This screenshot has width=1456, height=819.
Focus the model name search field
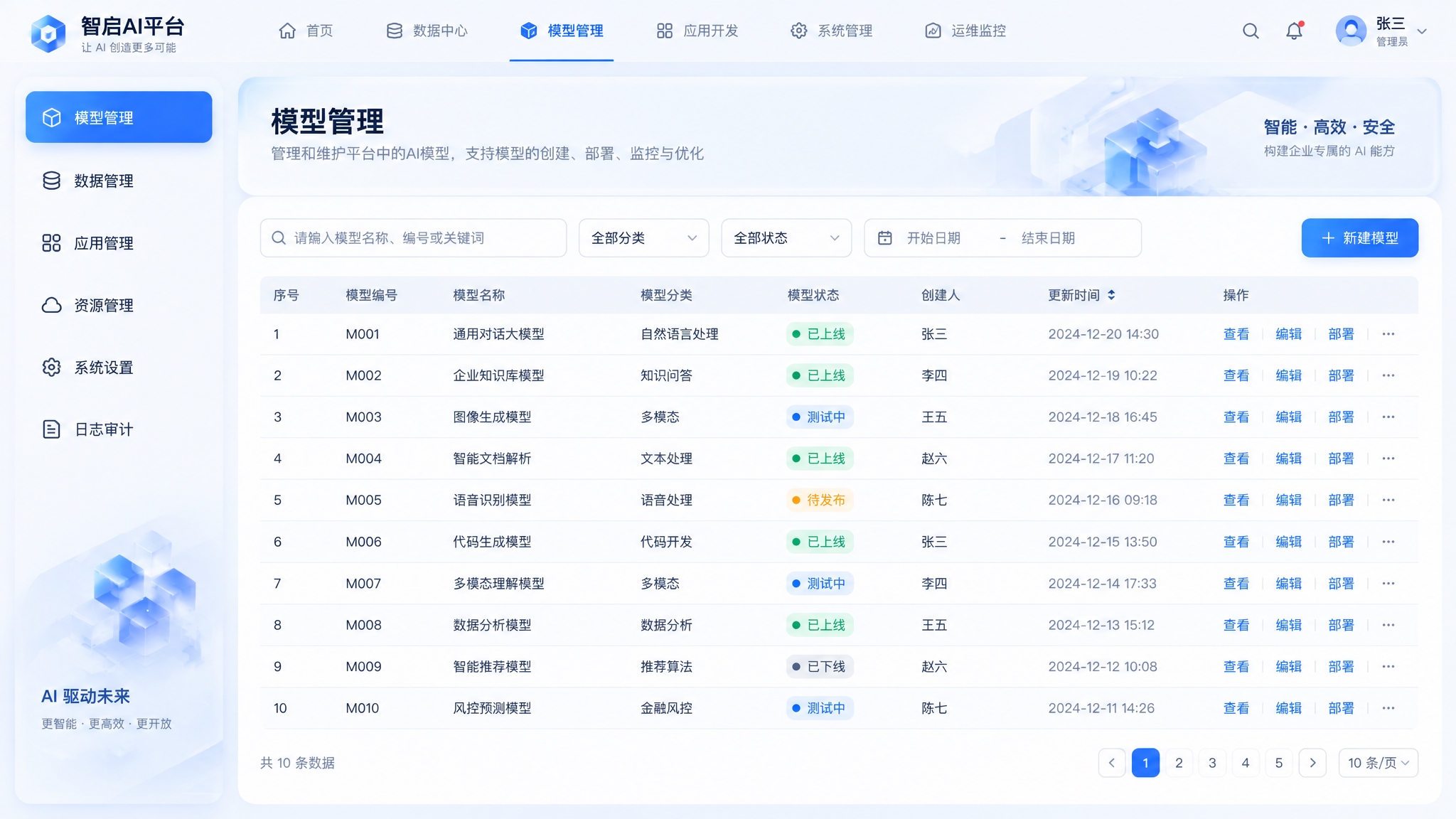coord(413,238)
